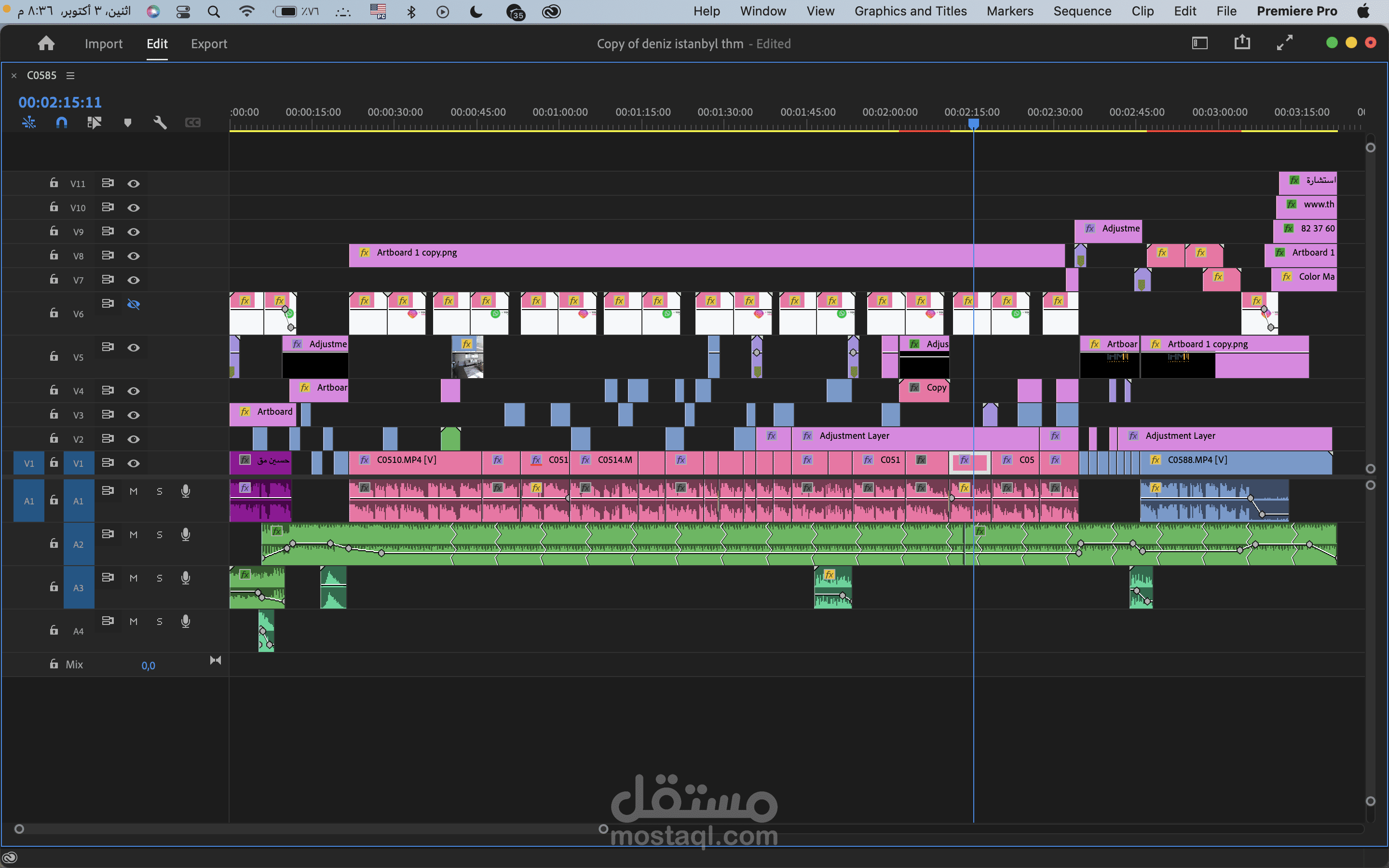Open Captions track options CC icon
Viewport: 1389px width, 868px height.
(193, 123)
